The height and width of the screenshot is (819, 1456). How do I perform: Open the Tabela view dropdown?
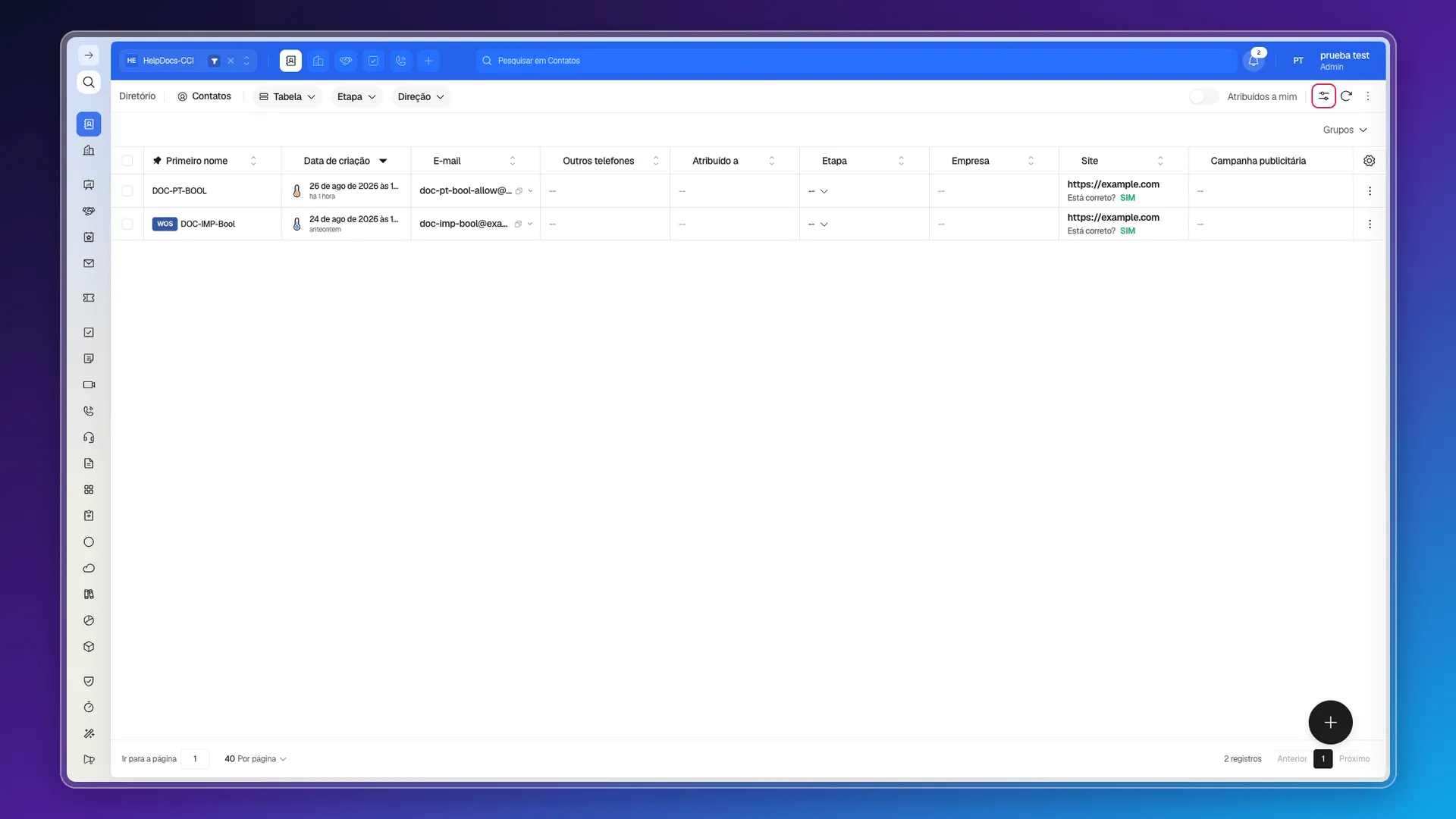coord(287,96)
